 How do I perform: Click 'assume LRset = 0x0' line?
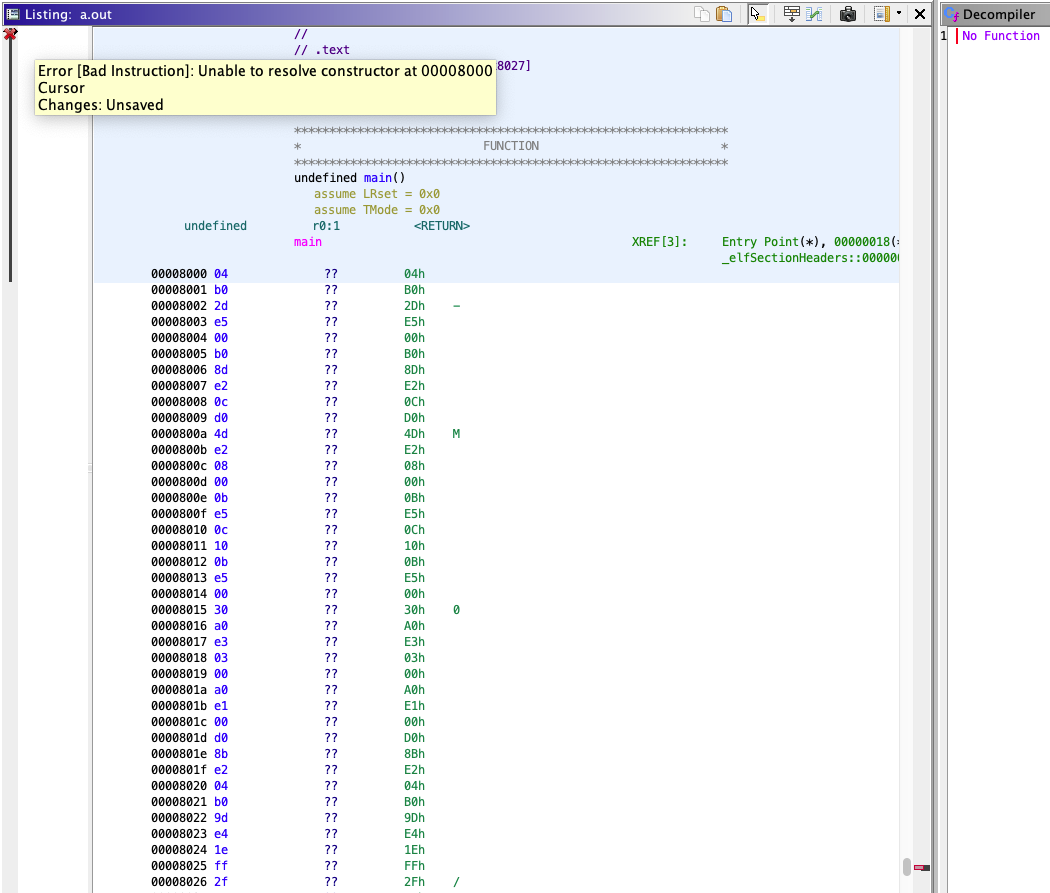click(x=377, y=193)
